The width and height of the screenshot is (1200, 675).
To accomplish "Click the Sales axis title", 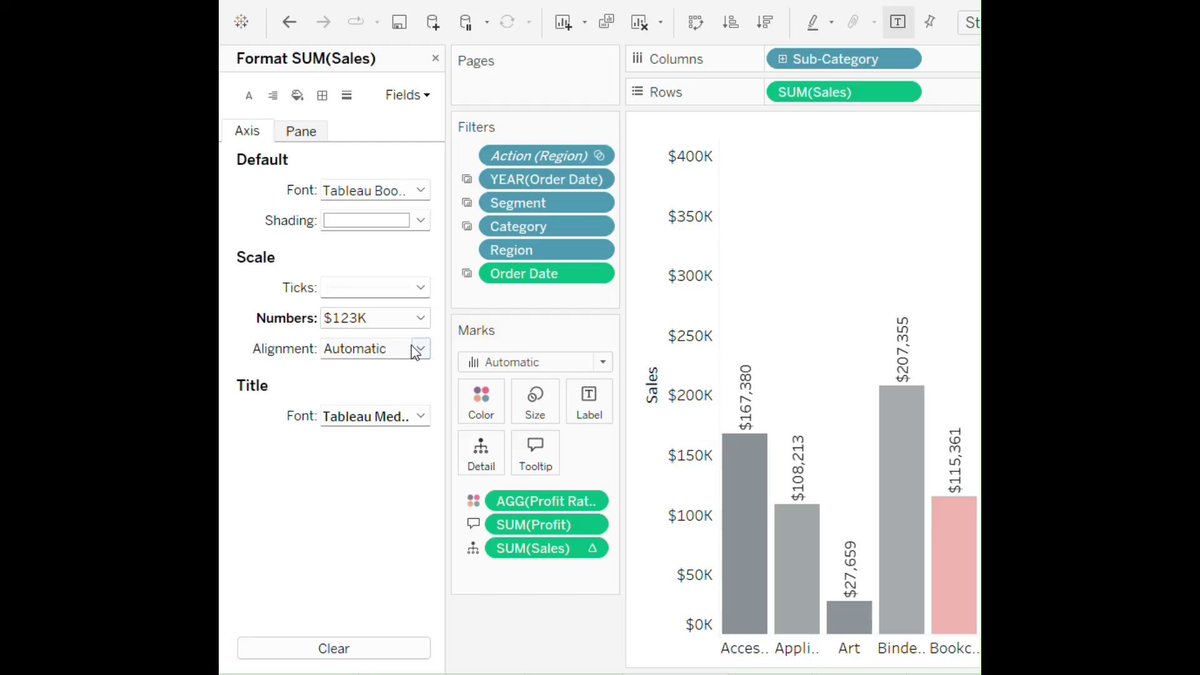I will [x=652, y=385].
